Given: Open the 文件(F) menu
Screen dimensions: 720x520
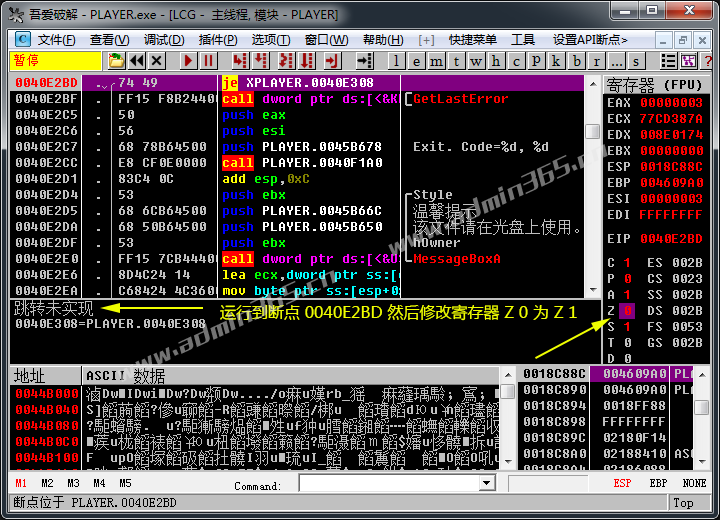Looking at the screenshot, I should click(56, 40).
